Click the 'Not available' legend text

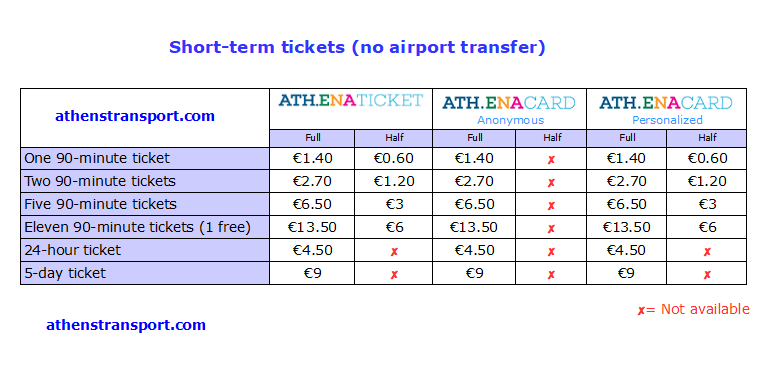click(x=705, y=309)
